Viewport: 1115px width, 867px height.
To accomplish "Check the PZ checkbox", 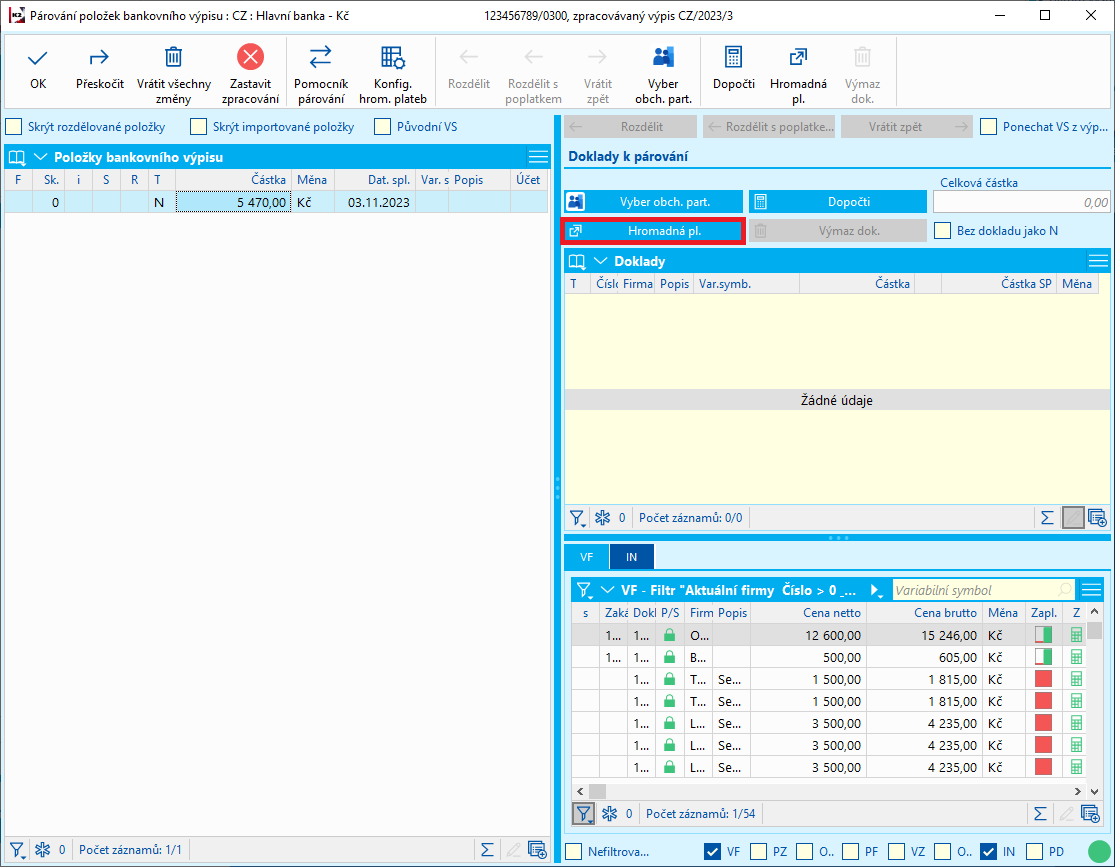I will 758,851.
